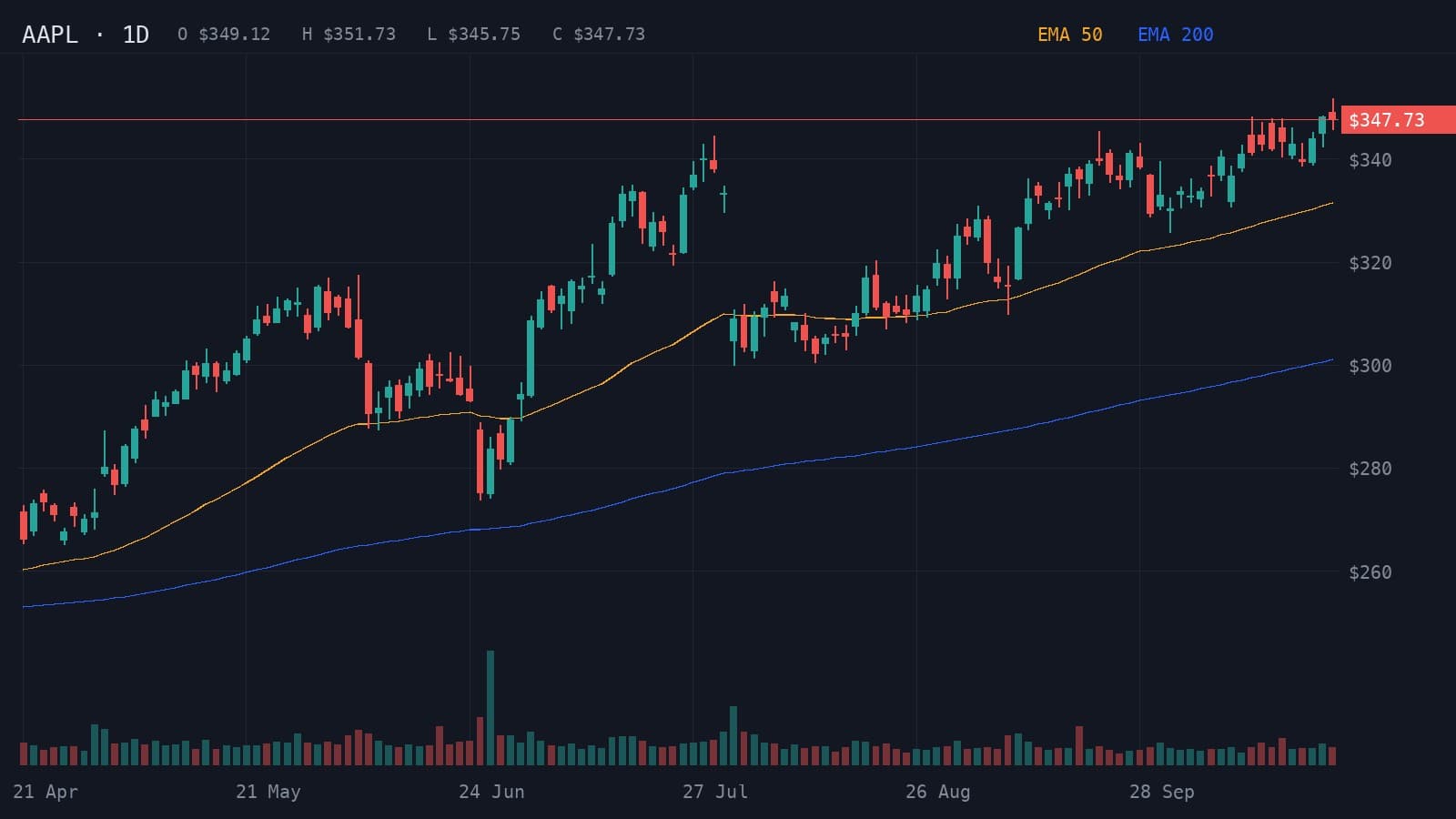Click the last candlestick at the right edge

1333,115
